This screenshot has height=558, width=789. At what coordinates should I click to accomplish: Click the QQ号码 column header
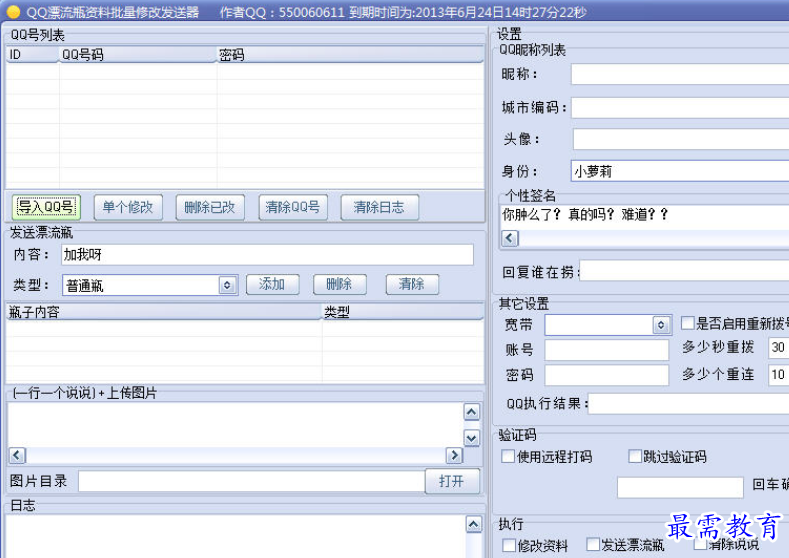138,55
